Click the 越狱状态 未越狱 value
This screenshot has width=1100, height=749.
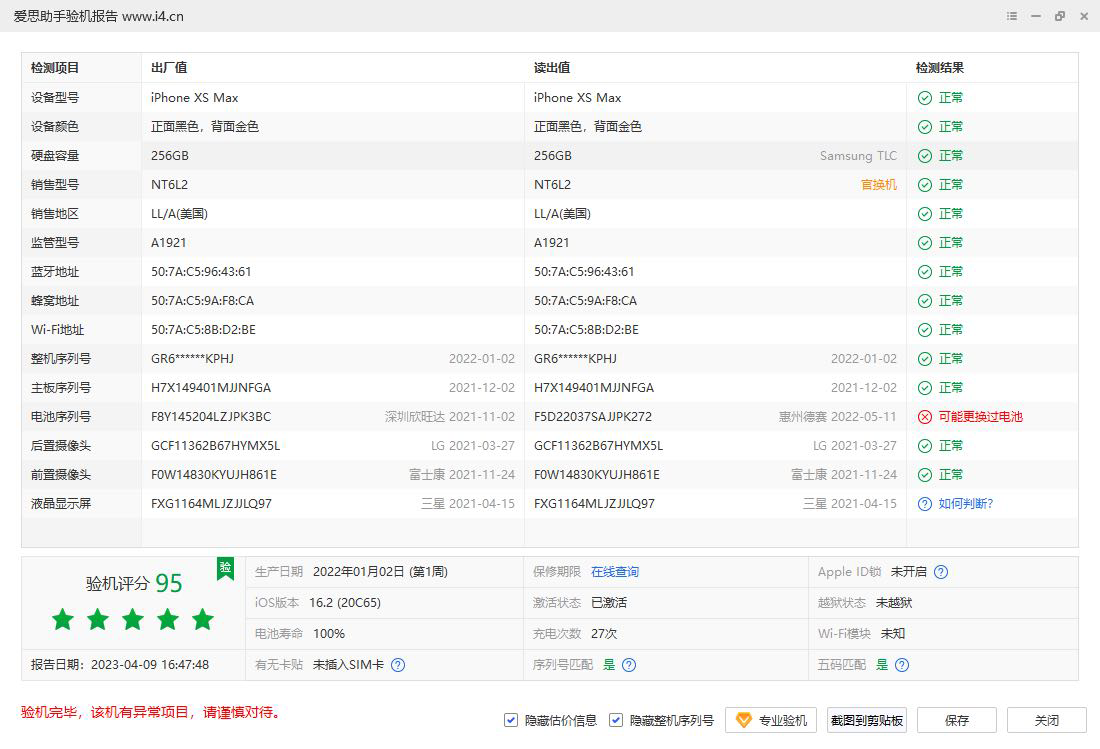[894, 603]
